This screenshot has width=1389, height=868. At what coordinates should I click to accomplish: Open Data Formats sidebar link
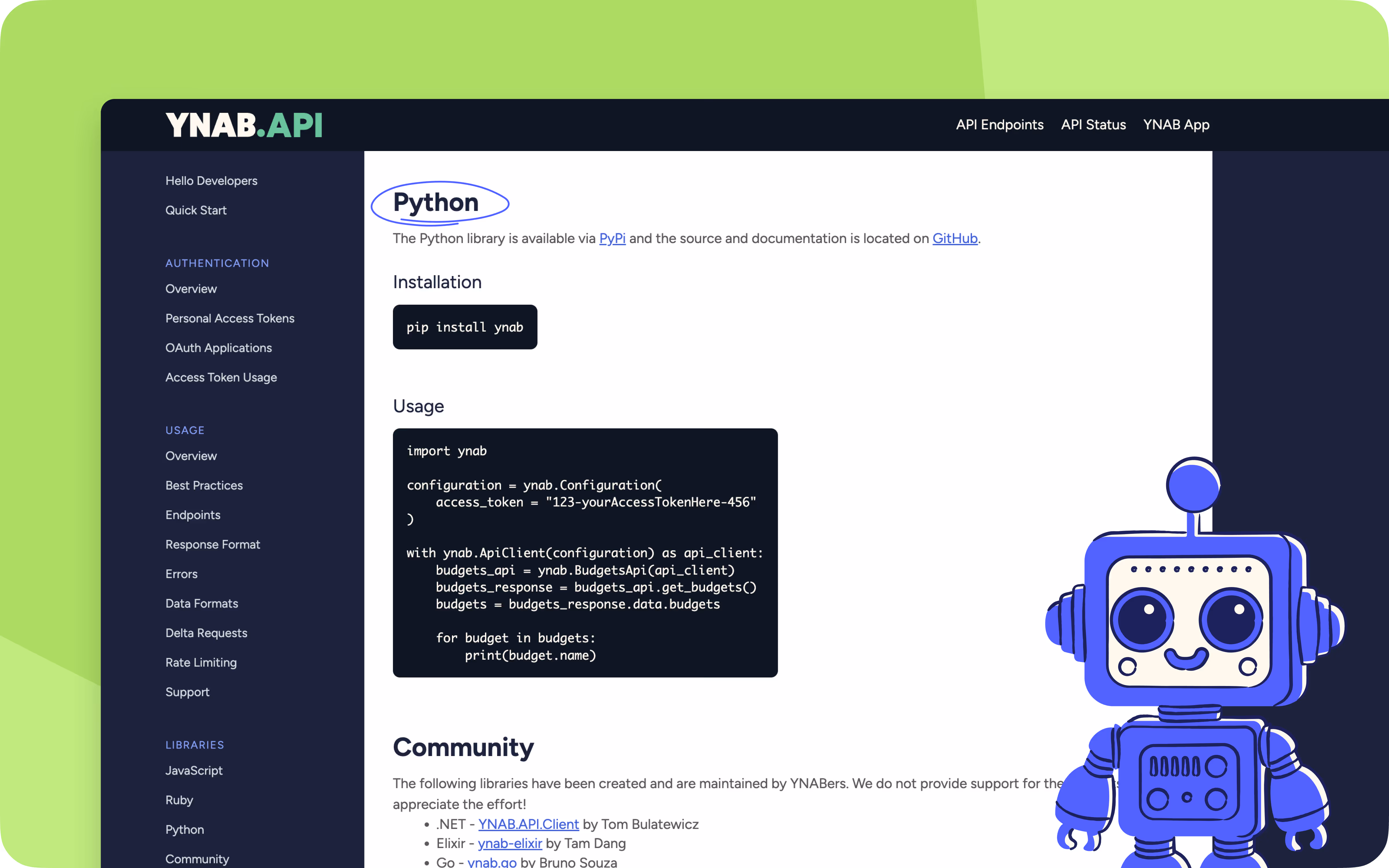pyautogui.click(x=201, y=603)
